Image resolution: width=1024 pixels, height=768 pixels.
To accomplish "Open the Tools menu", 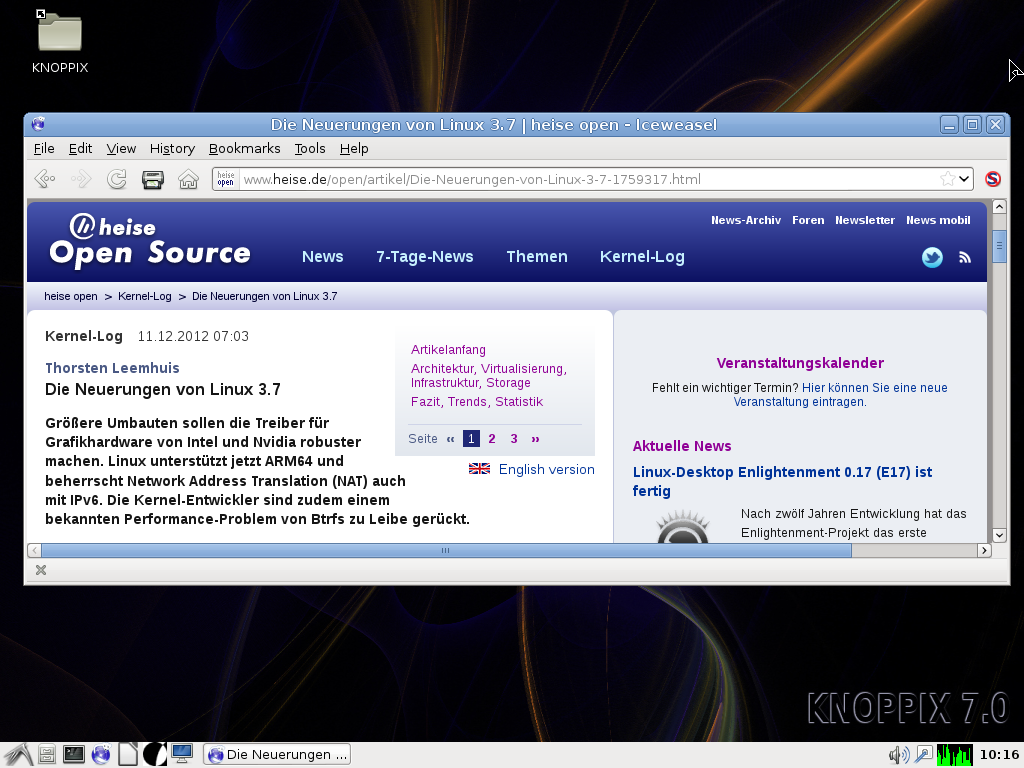I will [310, 149].
